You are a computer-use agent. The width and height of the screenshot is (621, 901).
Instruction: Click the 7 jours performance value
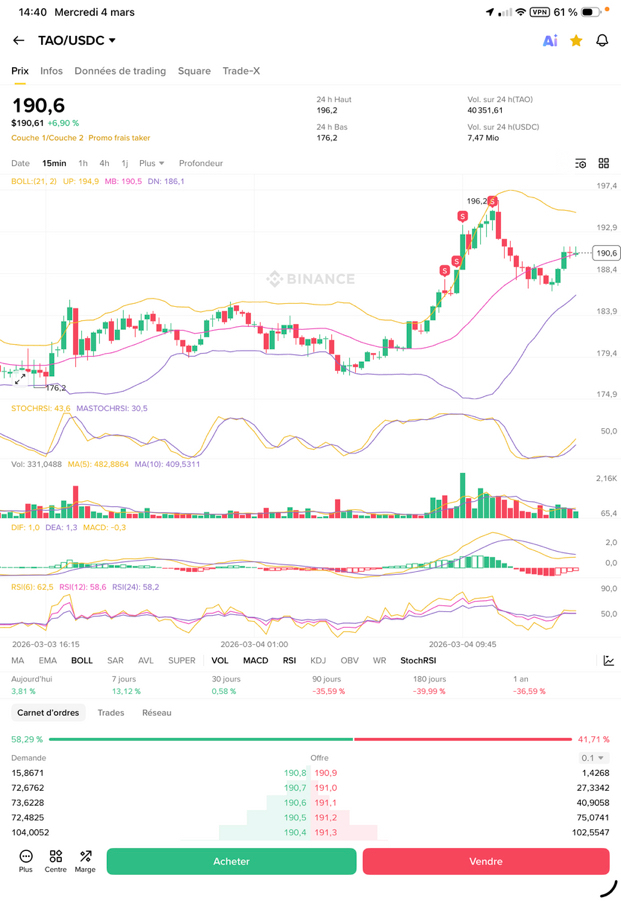[126, 691]
